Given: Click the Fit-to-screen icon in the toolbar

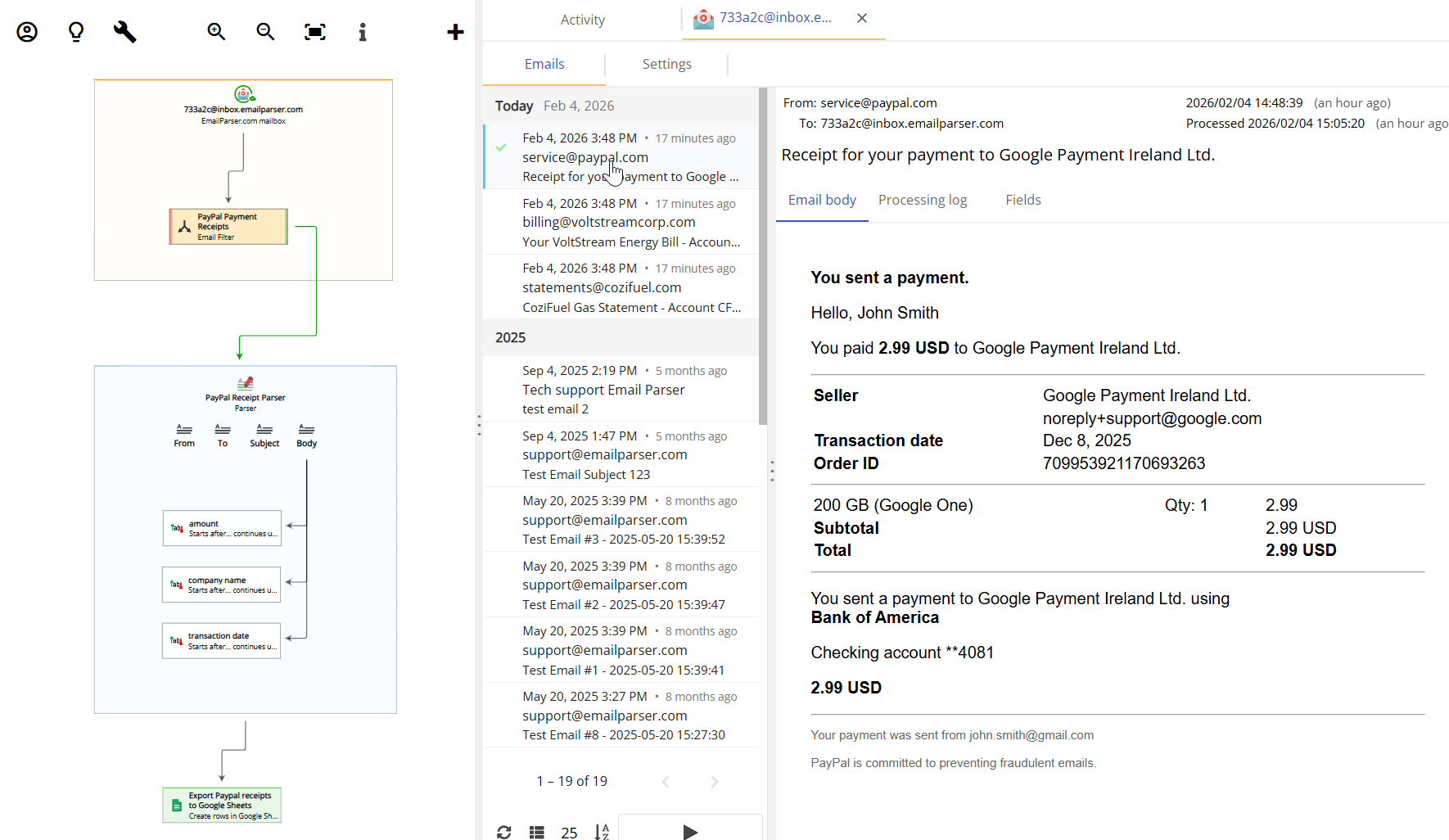Looking at the screenshot, I should click(x=314, y=31).
